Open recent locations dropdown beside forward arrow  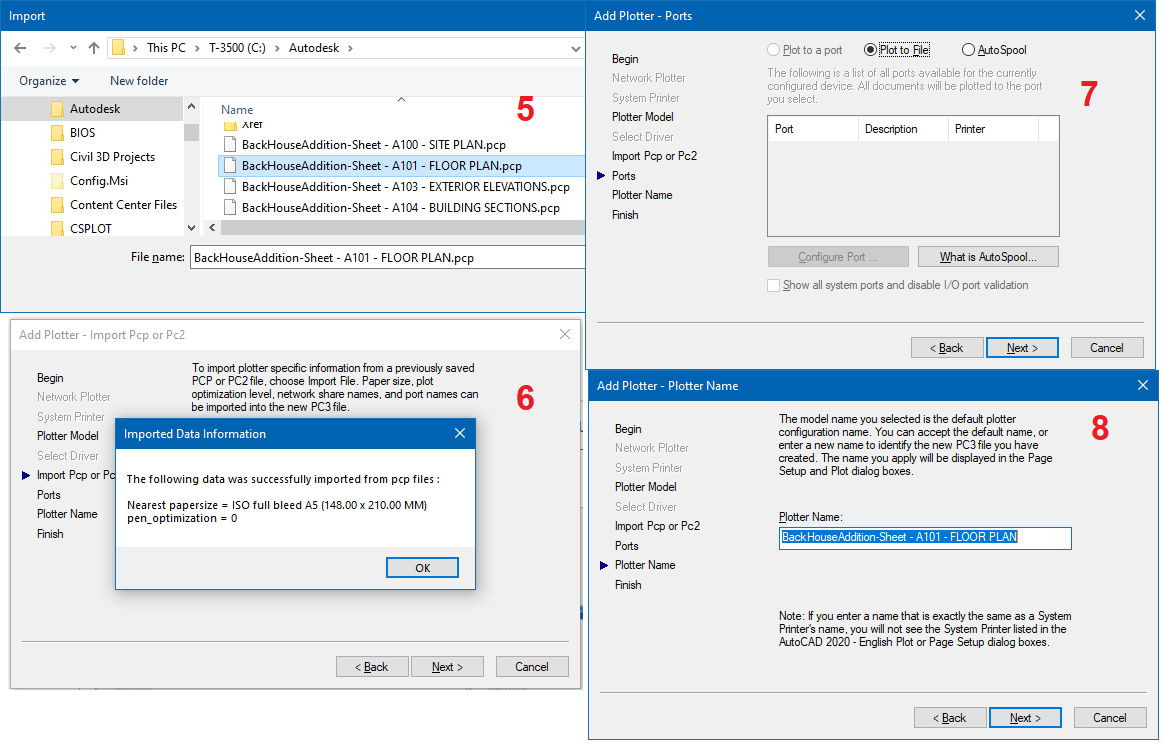73,48
